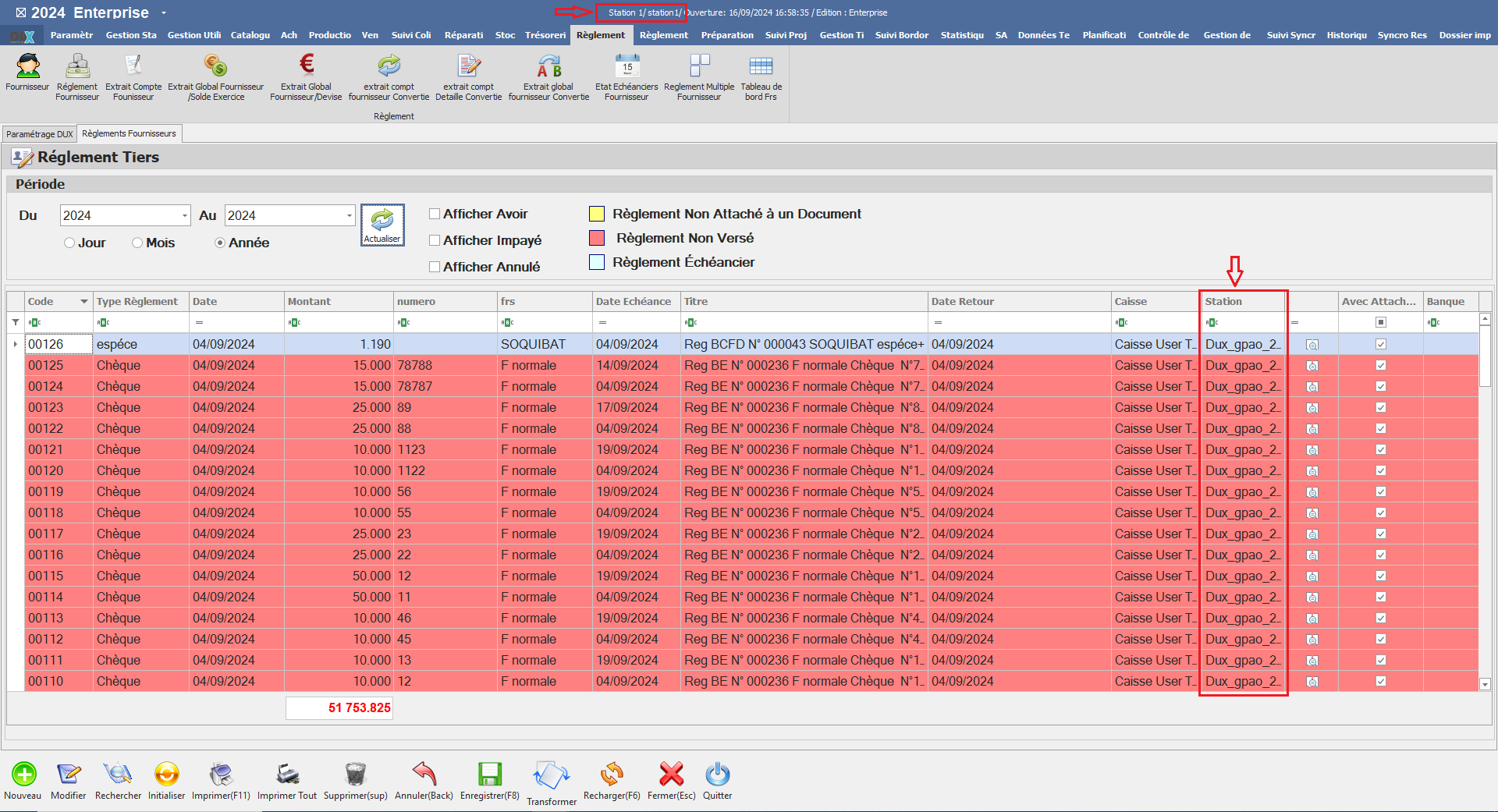Sort by the Date Echéance column header
1498x812 pixels.
(x=636, y=301)
